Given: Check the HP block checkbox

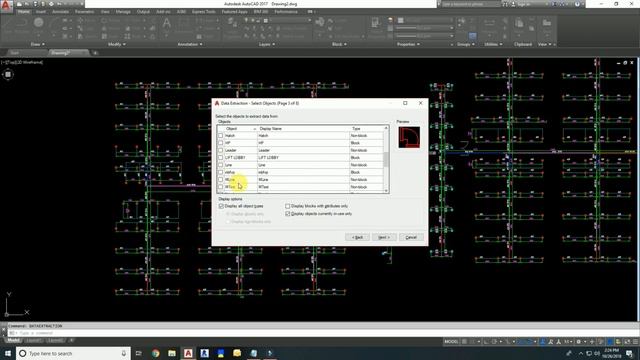Looking at the screenshot, I should coord(221,143).
